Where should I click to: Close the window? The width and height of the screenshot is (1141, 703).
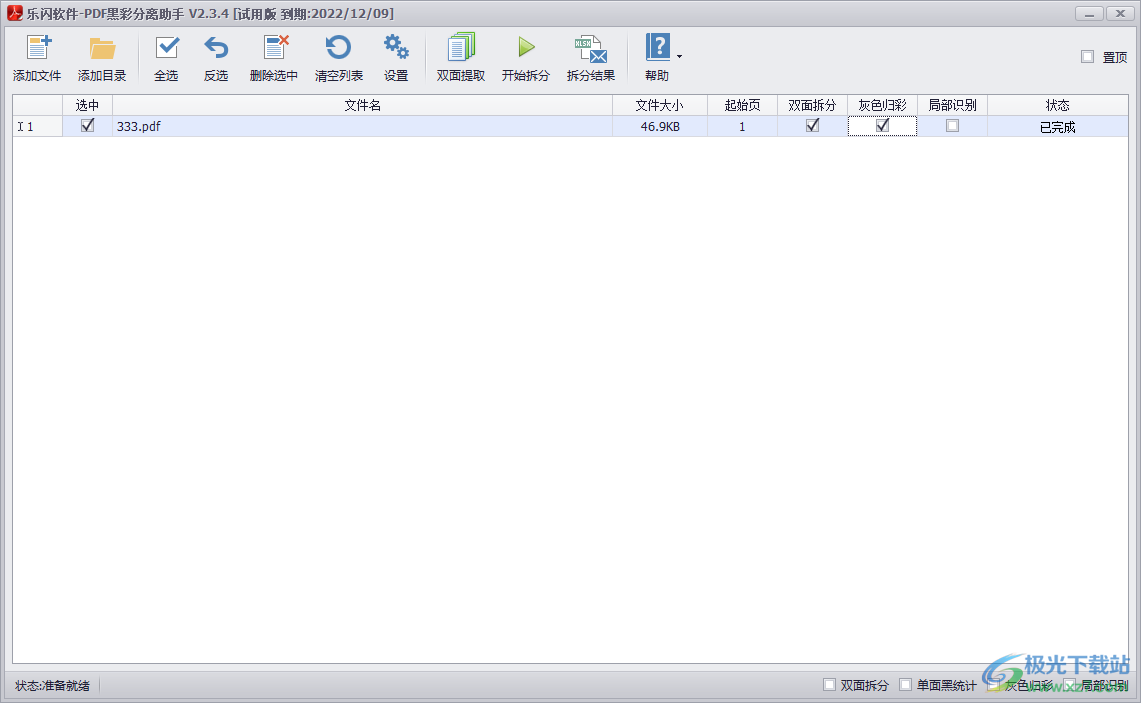coord(1120,14)
